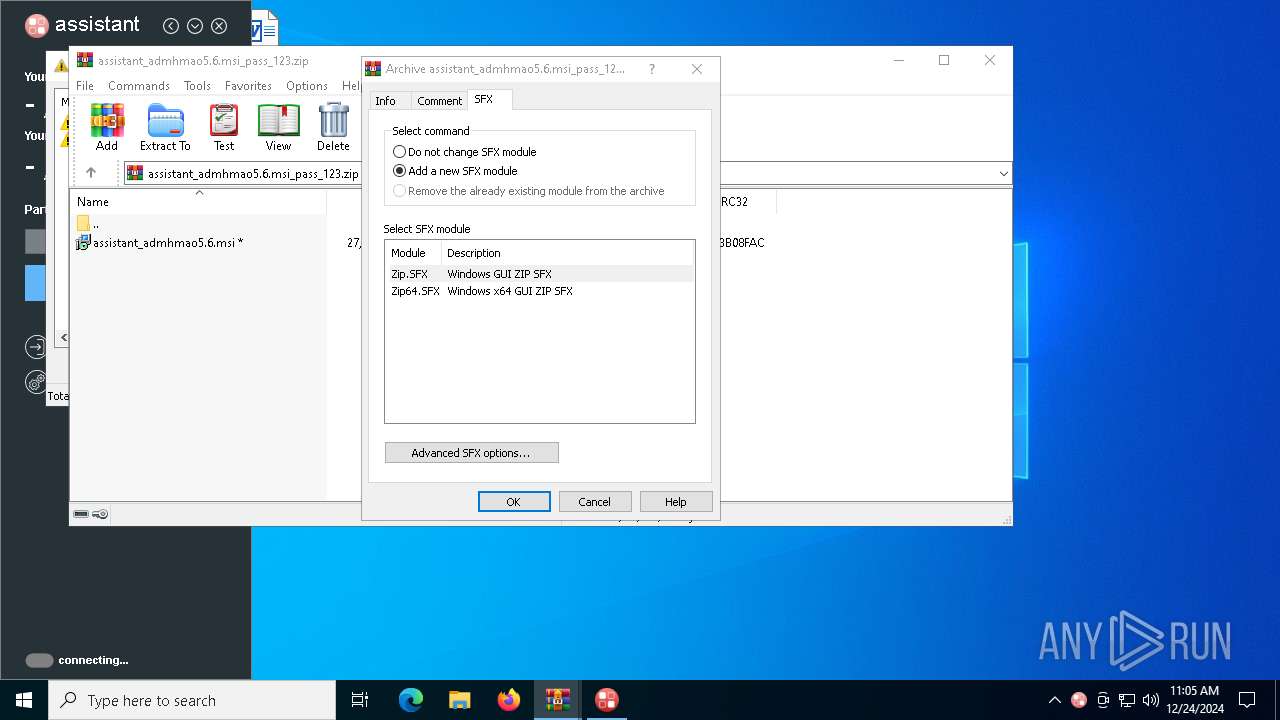Launch Firefox from taskbar
This screenshot has width=1280, height=720.
click(x=509, y=700)
